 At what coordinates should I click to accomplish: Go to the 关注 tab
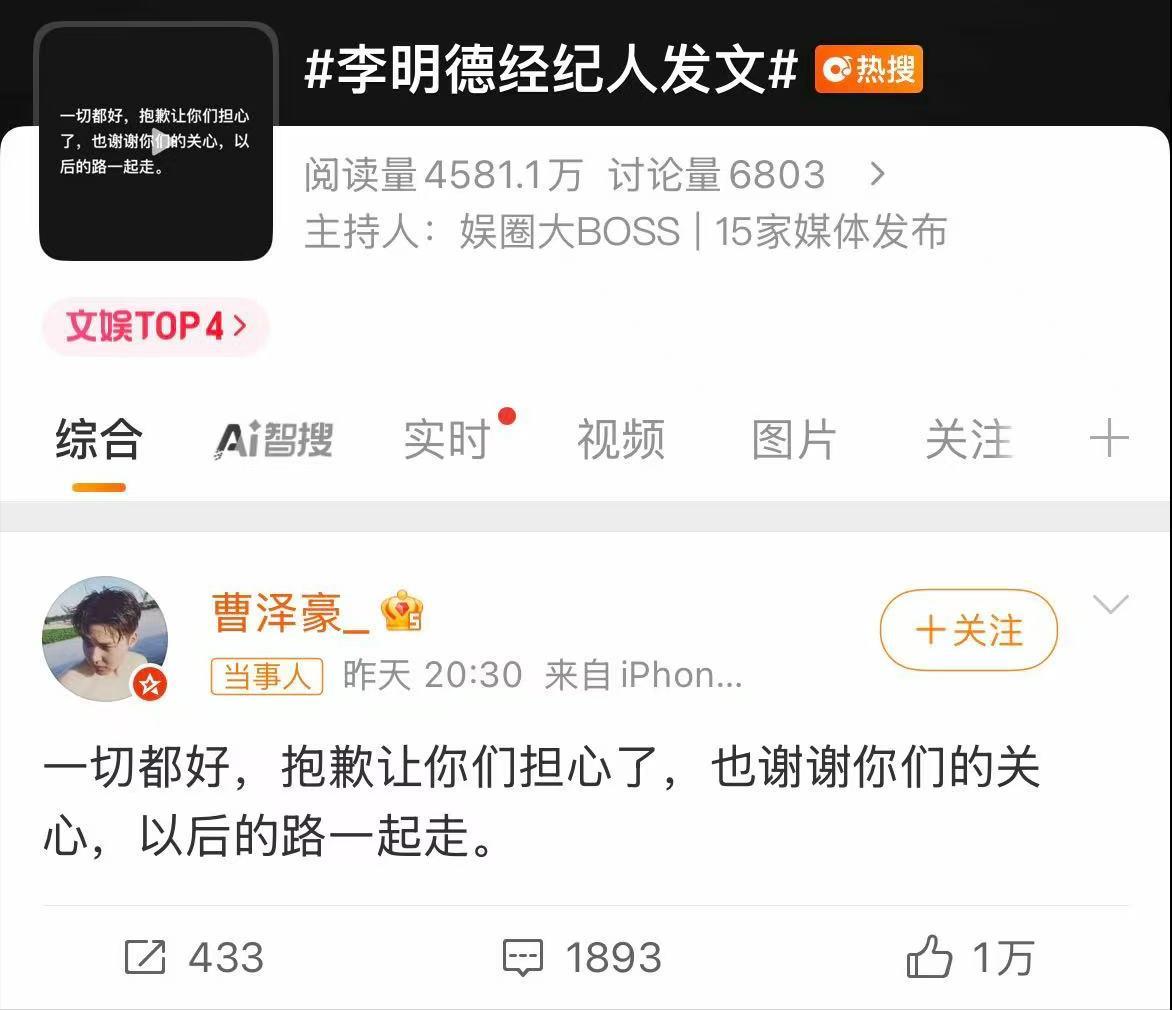tap(968, 439)
